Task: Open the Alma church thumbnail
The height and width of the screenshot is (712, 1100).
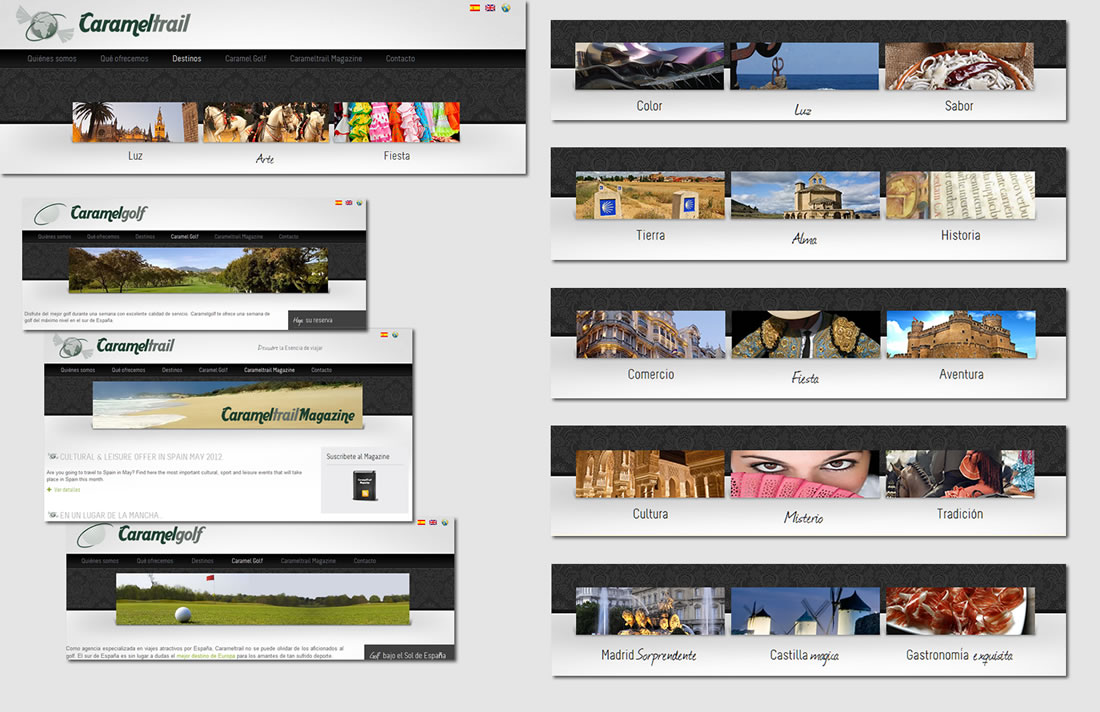Action: (x=805, y=195)
